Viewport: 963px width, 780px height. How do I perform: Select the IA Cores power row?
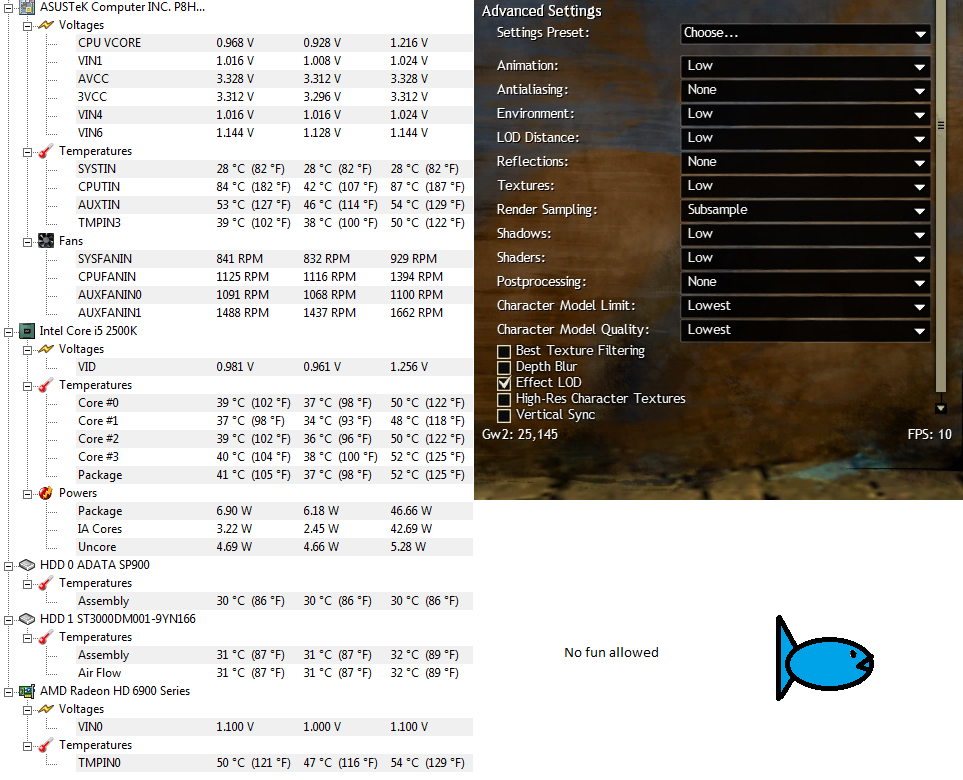(x=274, y=529)
